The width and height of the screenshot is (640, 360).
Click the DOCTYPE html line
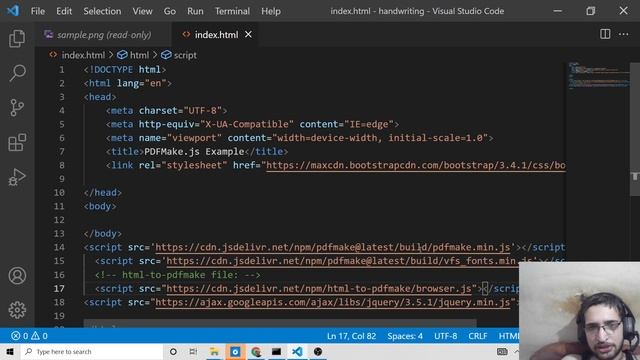125,70
